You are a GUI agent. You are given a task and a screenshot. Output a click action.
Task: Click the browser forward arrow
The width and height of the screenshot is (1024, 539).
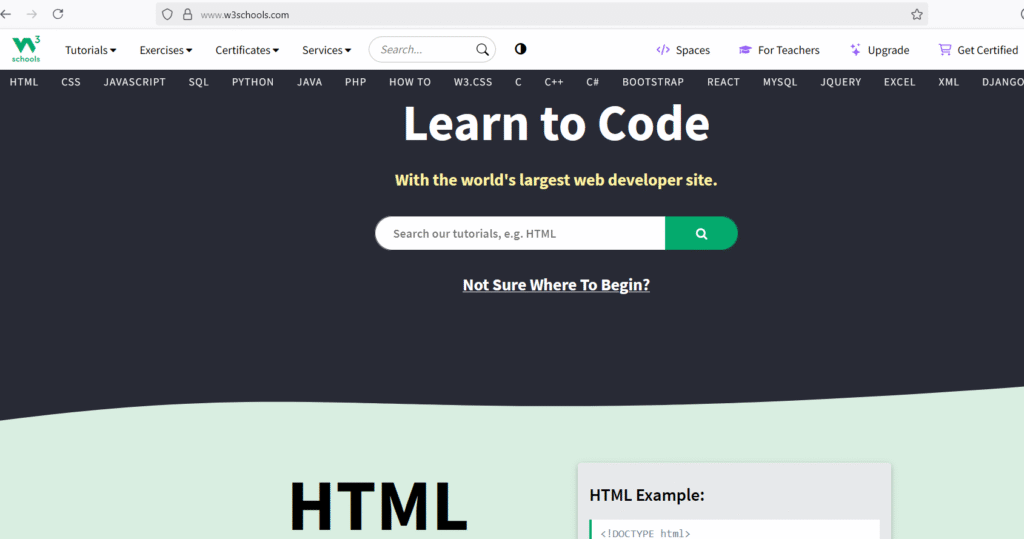tap(31, 14)
